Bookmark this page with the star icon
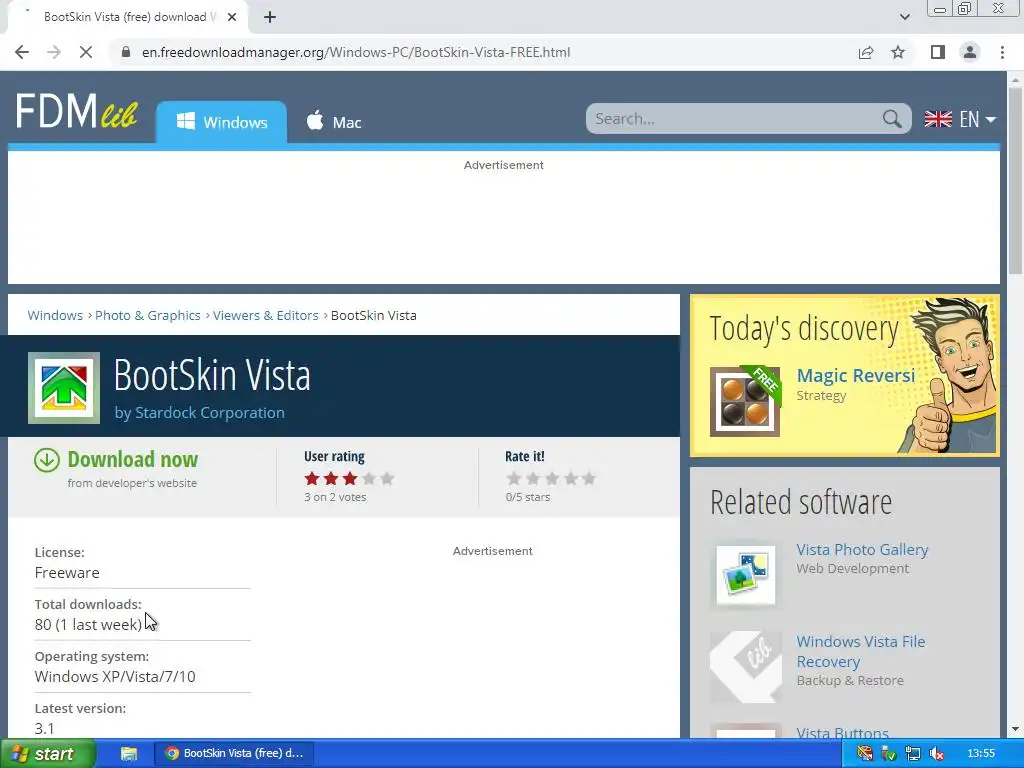1024x768 pixels. 898,52
